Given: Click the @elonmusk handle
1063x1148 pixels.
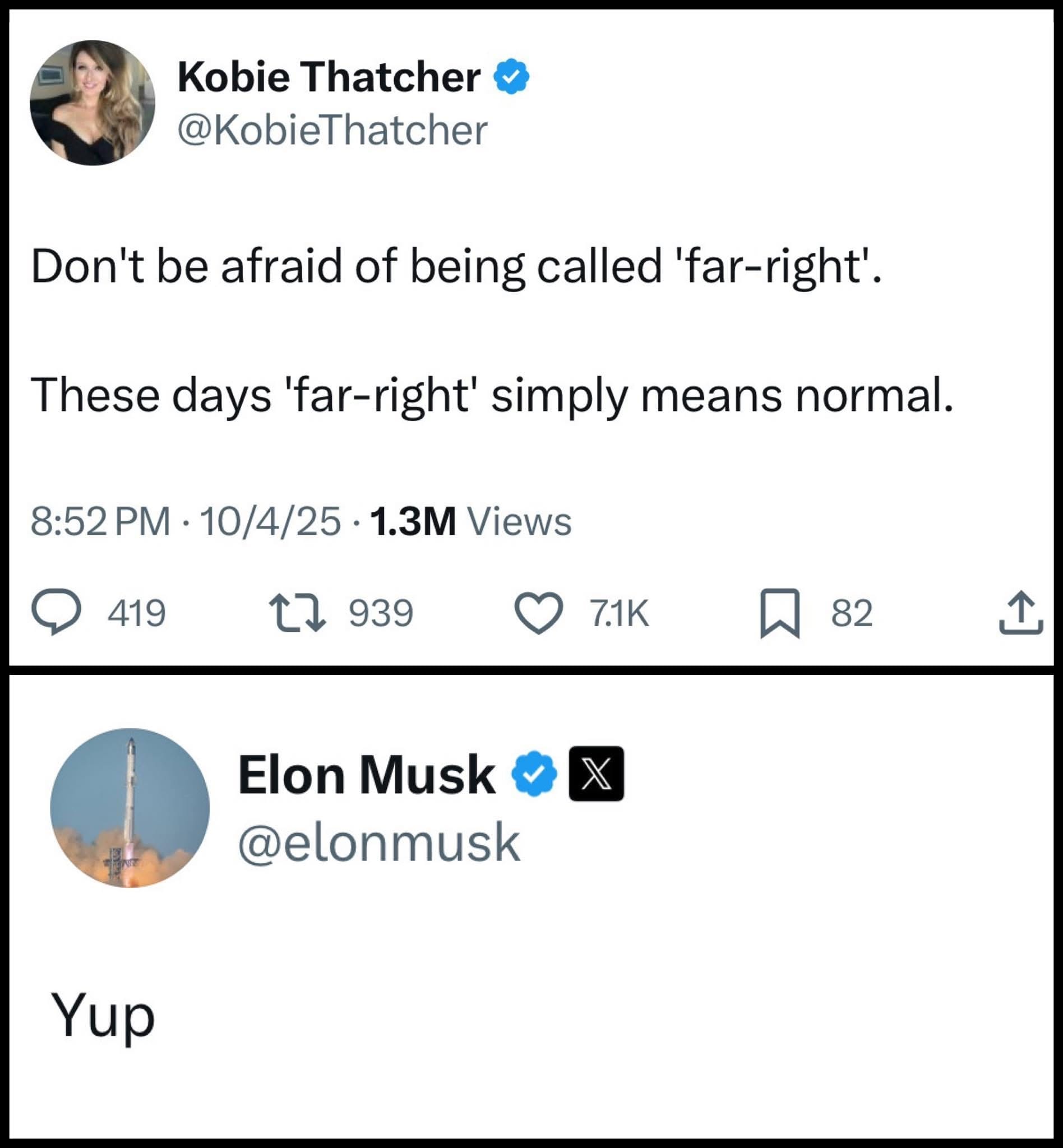Looking at the screenshot, I should [x=379, y=843].
